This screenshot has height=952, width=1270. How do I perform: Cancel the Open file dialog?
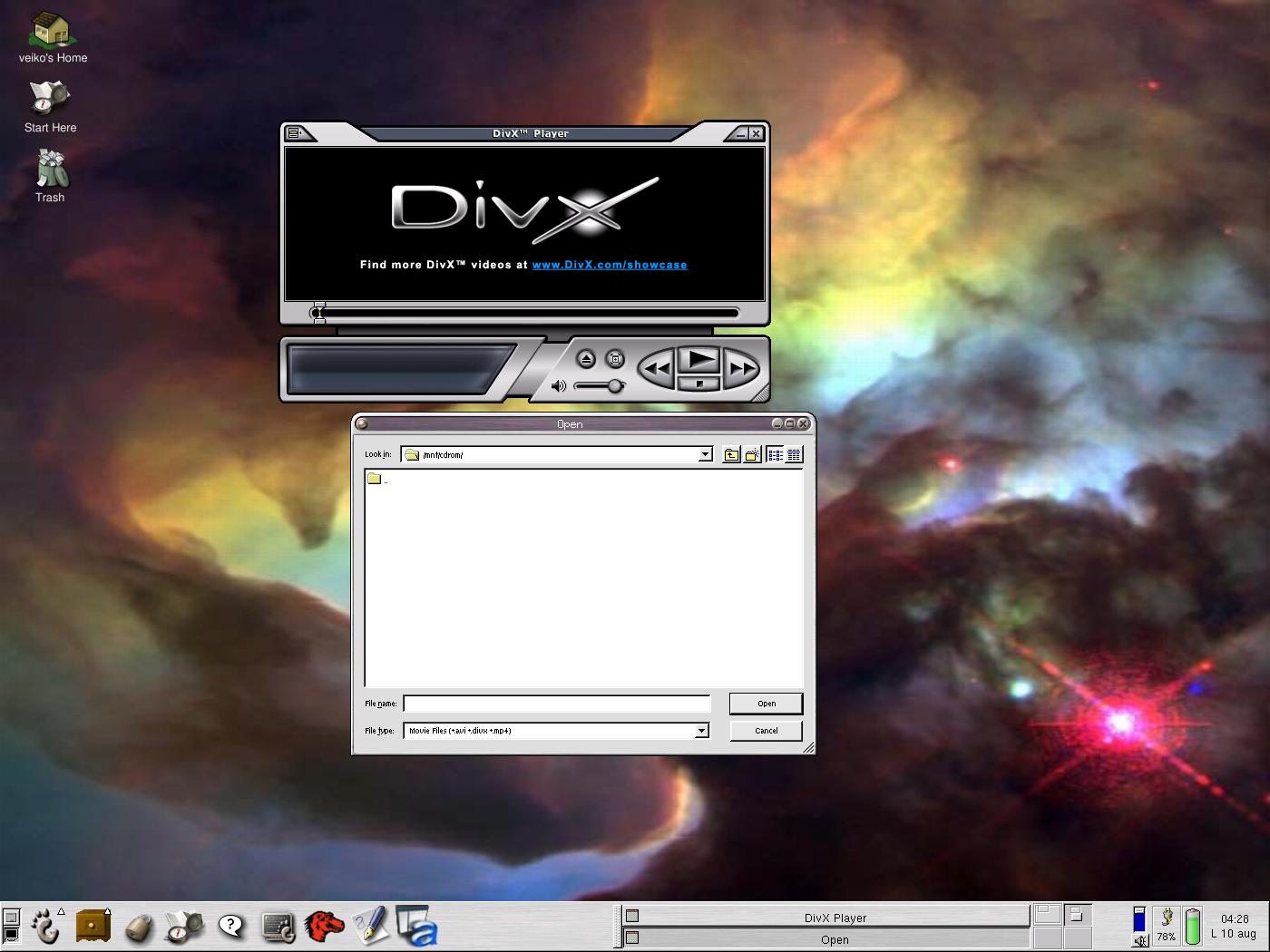pyautogui.click(x=767, y=731)
